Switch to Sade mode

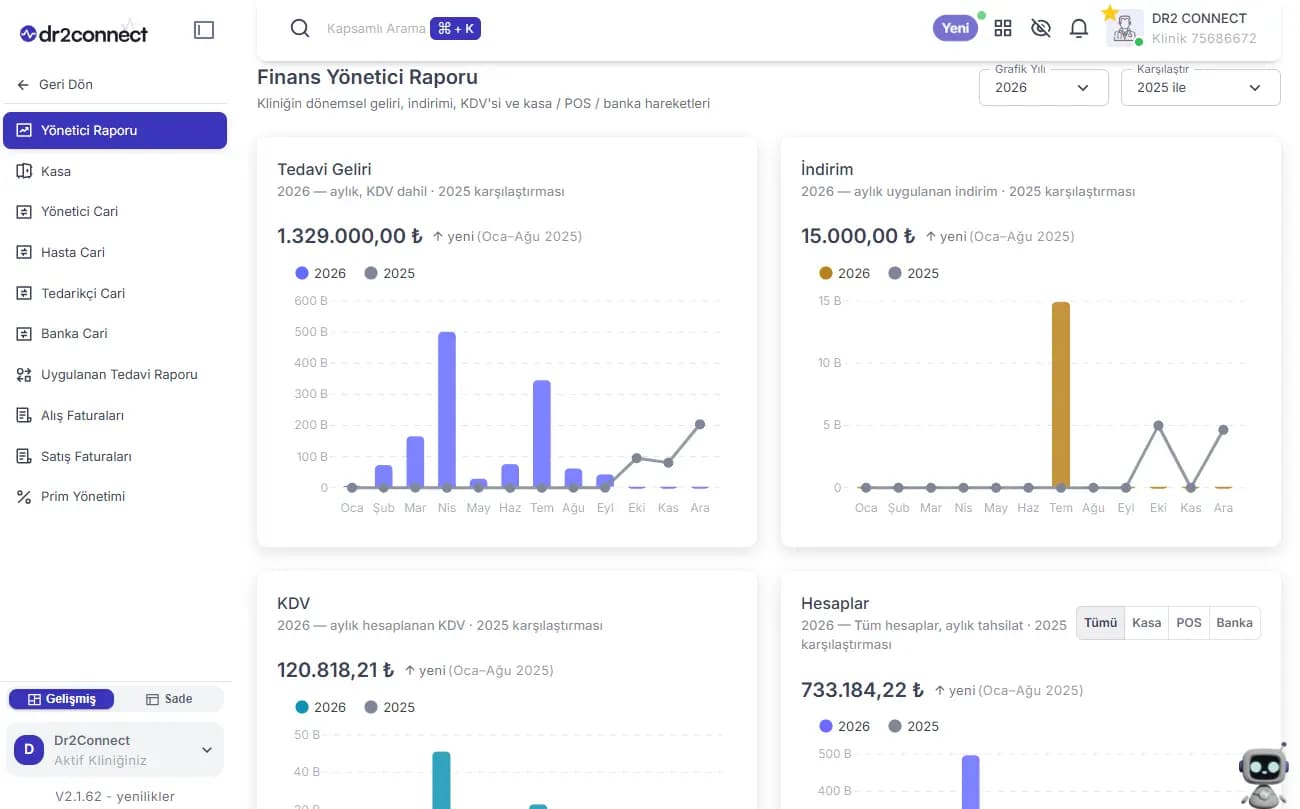(x=169, y=699)
